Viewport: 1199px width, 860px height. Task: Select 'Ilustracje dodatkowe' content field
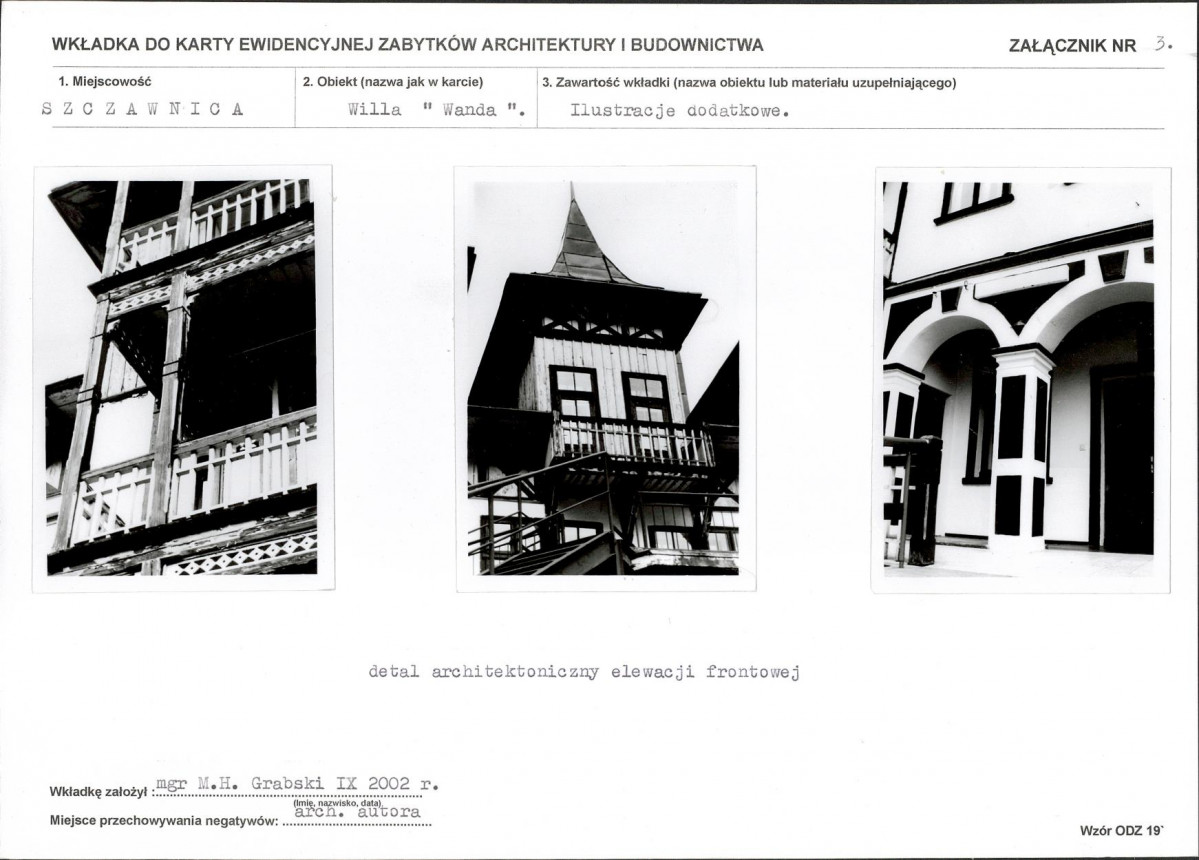click(679, 111)
